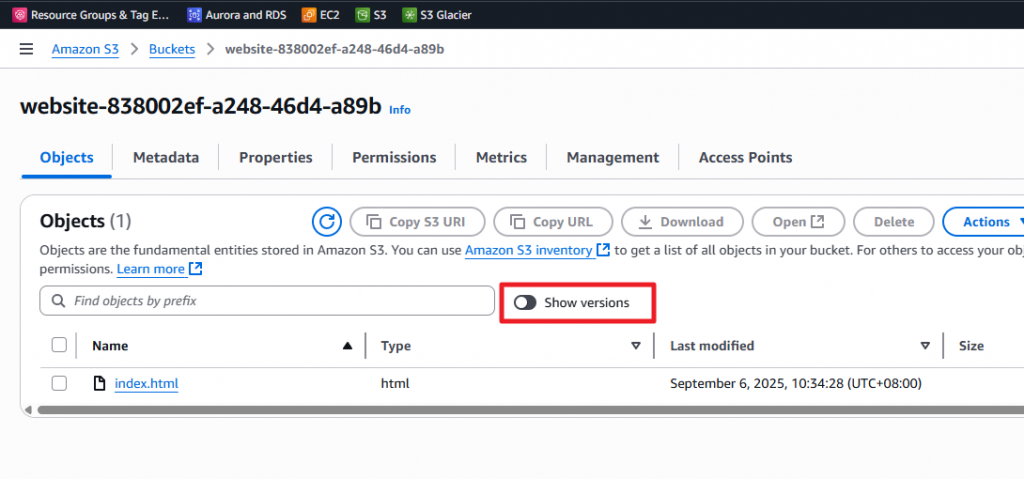Switch to the Management tab
This screenshot has width=1024, height=479.
613,157
